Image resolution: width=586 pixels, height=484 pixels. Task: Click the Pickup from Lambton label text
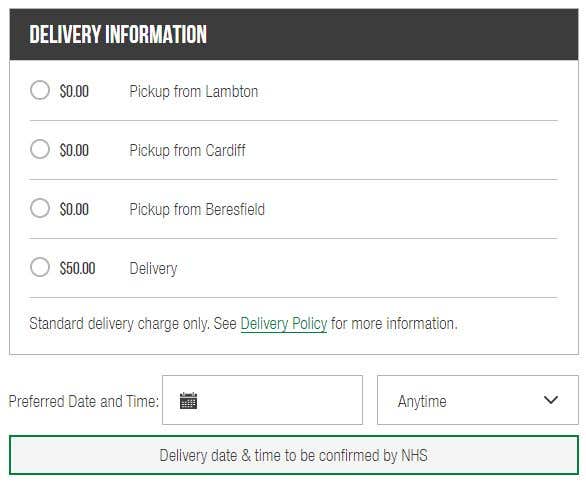click(x=194, y=92)
